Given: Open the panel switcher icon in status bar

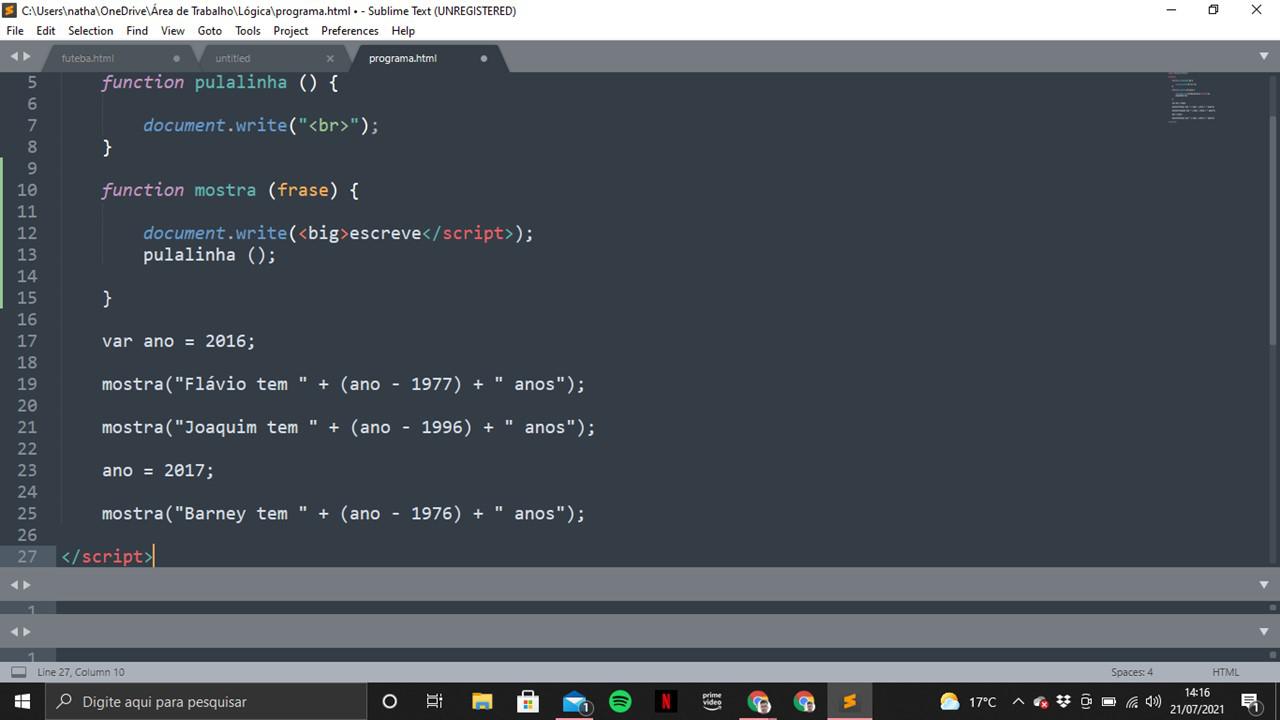Looking at the screenshot, I should (x=18, y=672).
